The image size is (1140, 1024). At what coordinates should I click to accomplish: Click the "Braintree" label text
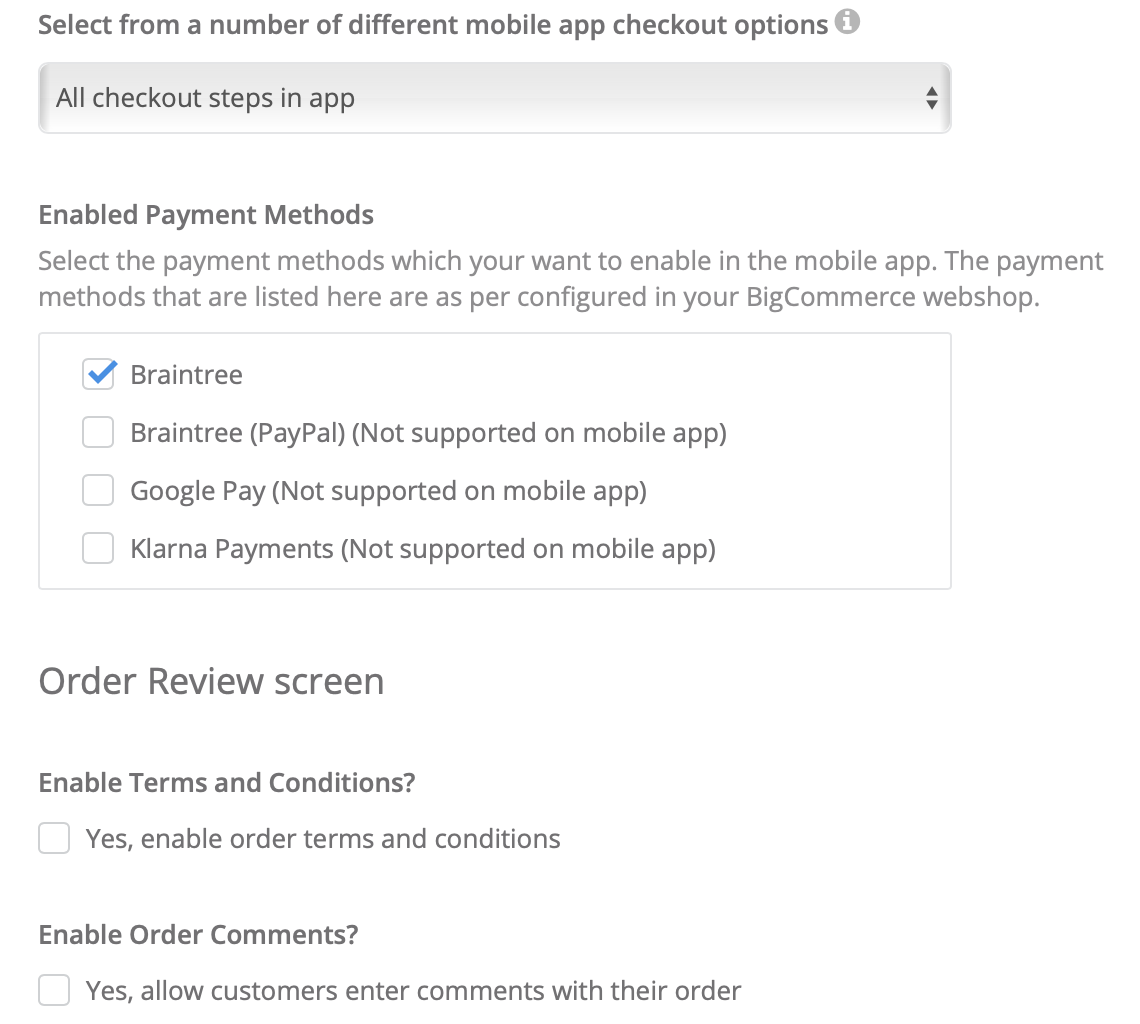(186, 374)
